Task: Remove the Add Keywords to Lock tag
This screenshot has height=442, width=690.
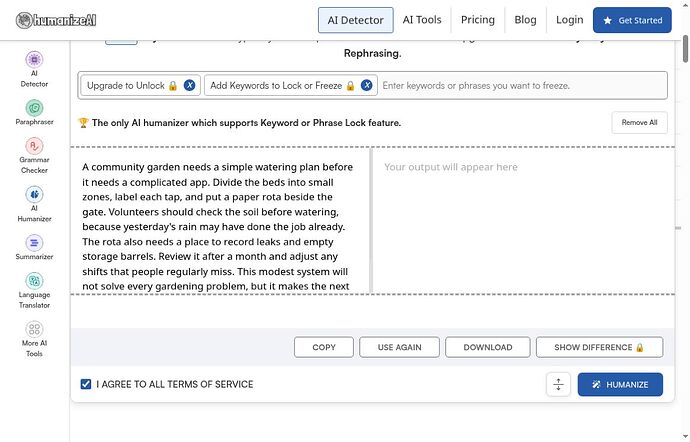Action: pos(367,85)
